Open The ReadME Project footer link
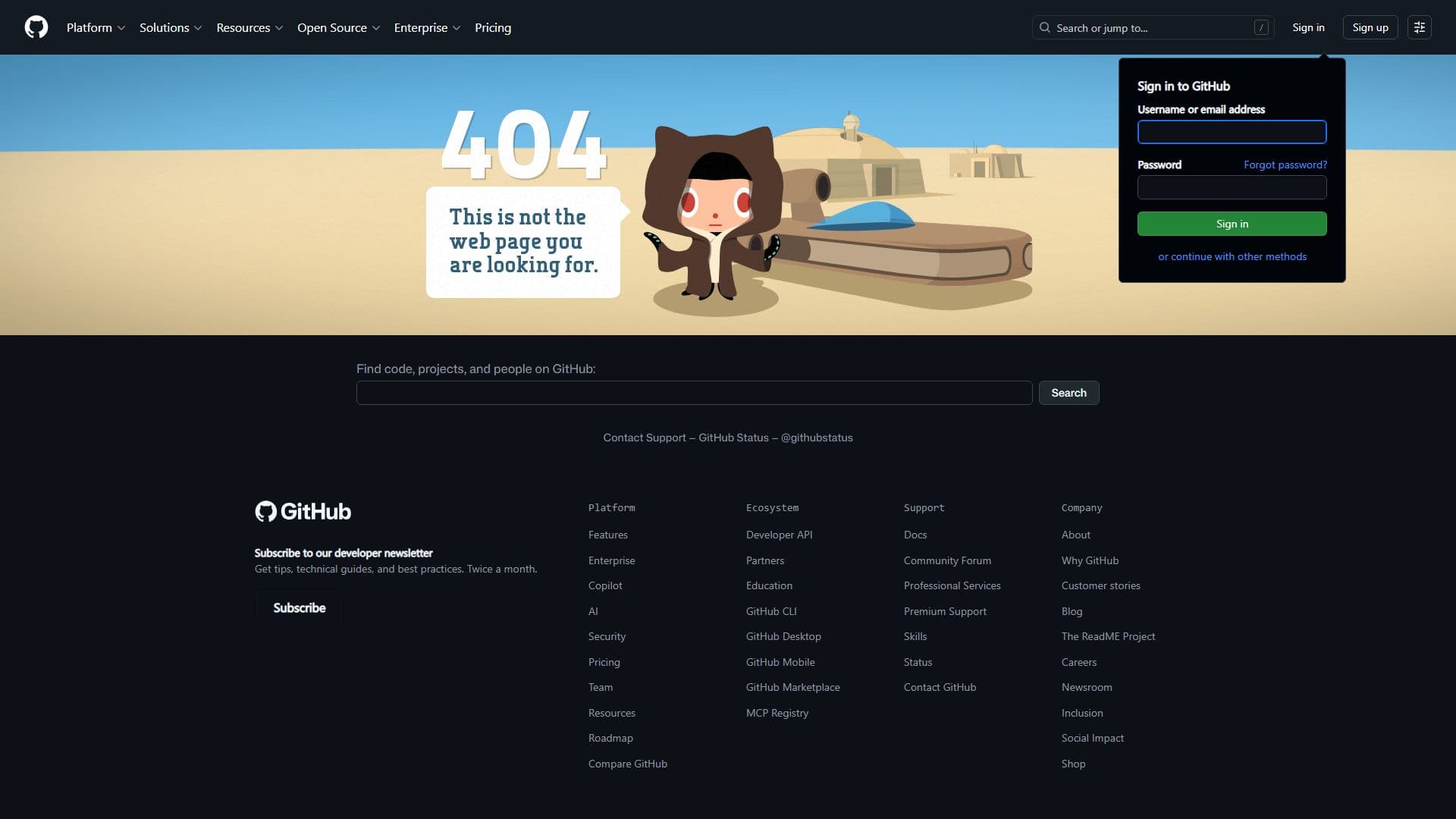Viewport: 1456px width, 819px height. [1108, 636]
